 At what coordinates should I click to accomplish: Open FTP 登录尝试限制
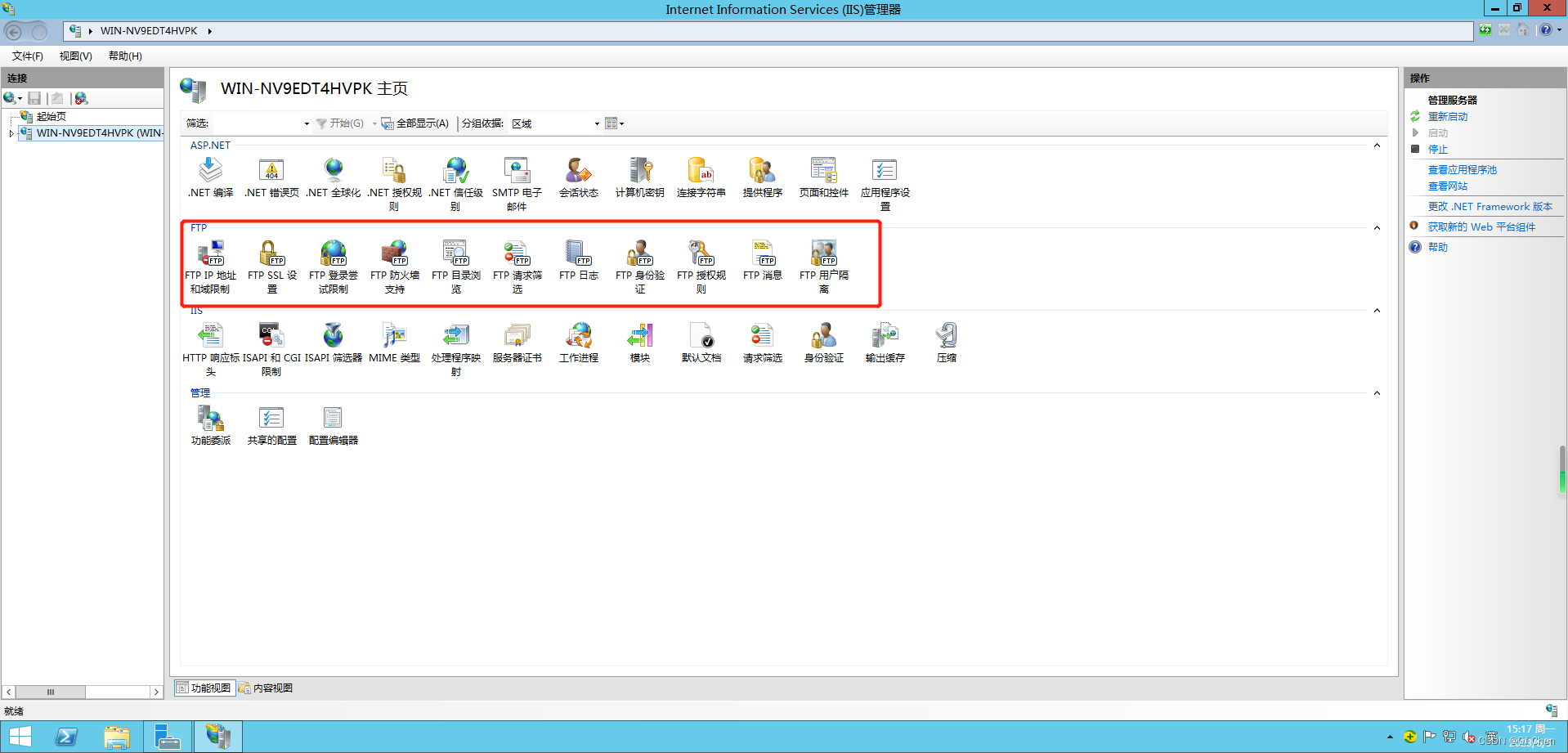334,267
